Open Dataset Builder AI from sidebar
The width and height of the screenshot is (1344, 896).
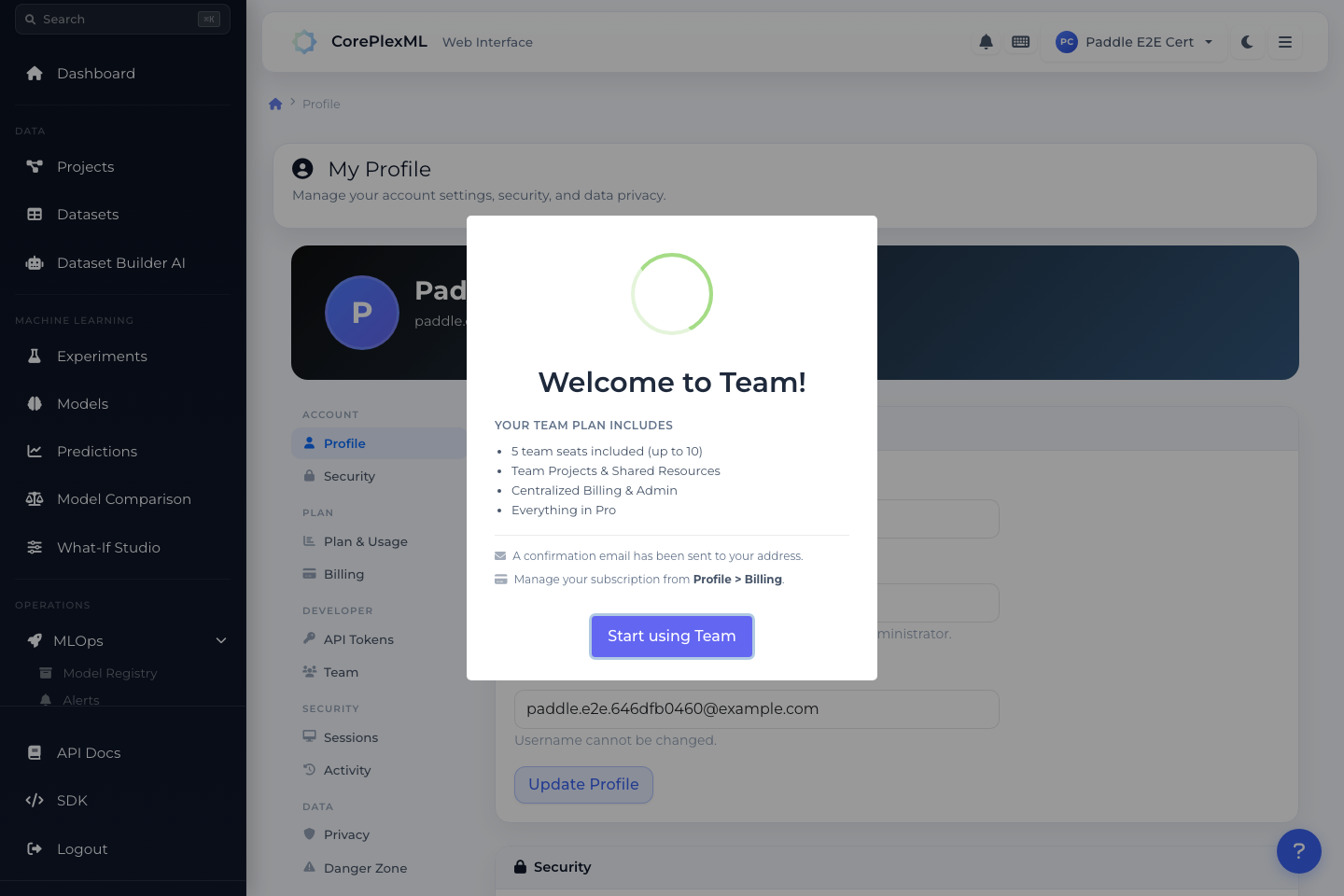click(x=120, y=263)
